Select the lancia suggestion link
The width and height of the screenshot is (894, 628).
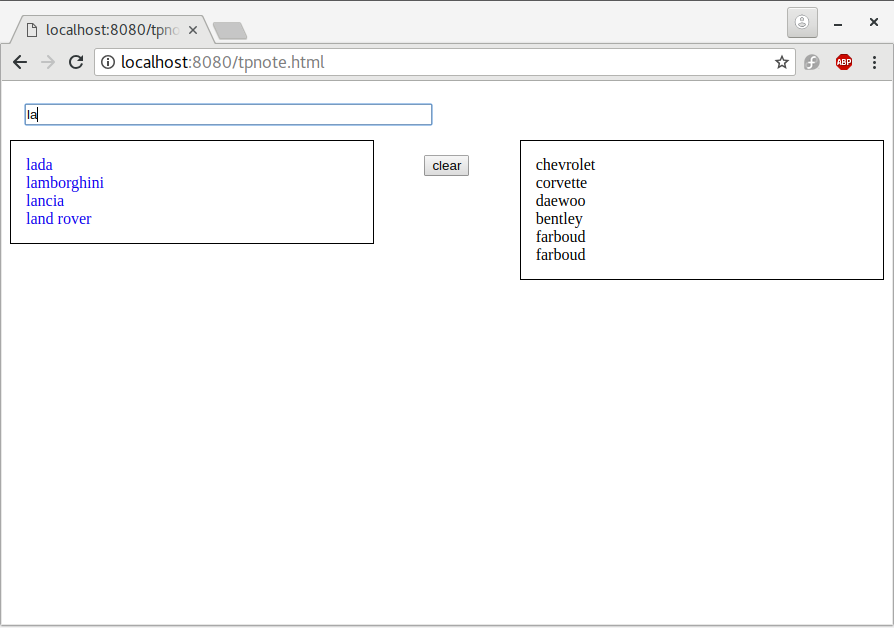45,201
